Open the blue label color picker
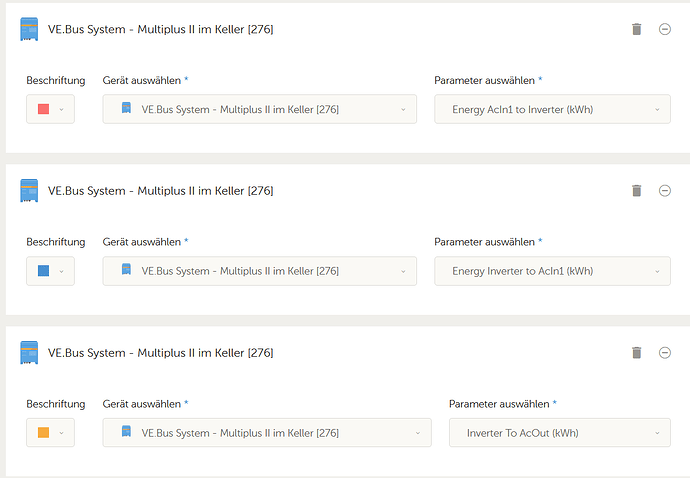Screen dimensions: 690x478 (50, 271)
